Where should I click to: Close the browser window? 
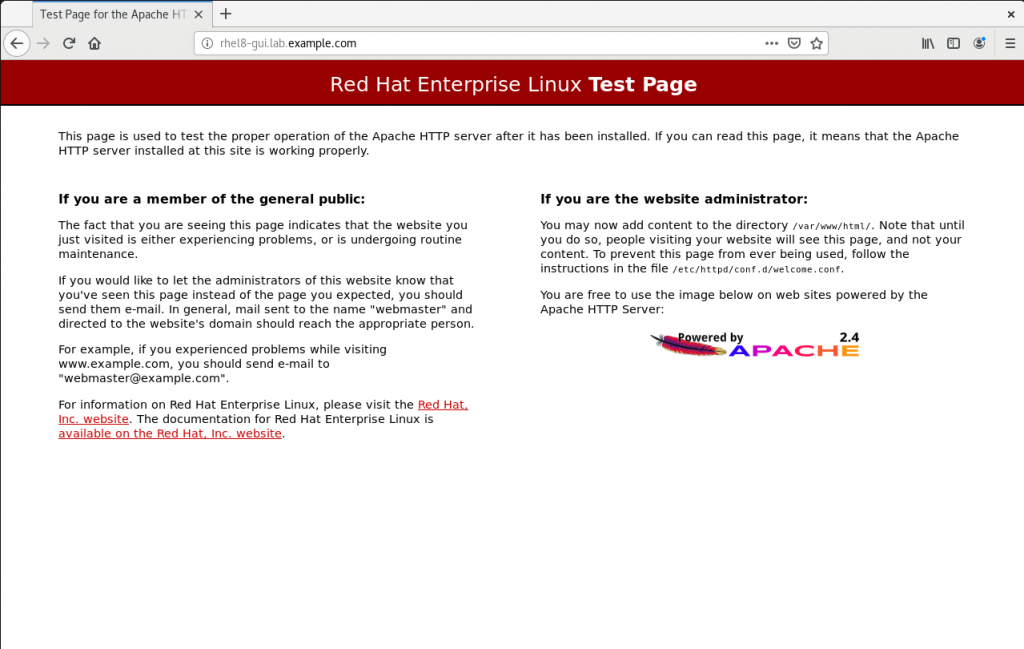pyautogui.click(x=1011, y=14)
